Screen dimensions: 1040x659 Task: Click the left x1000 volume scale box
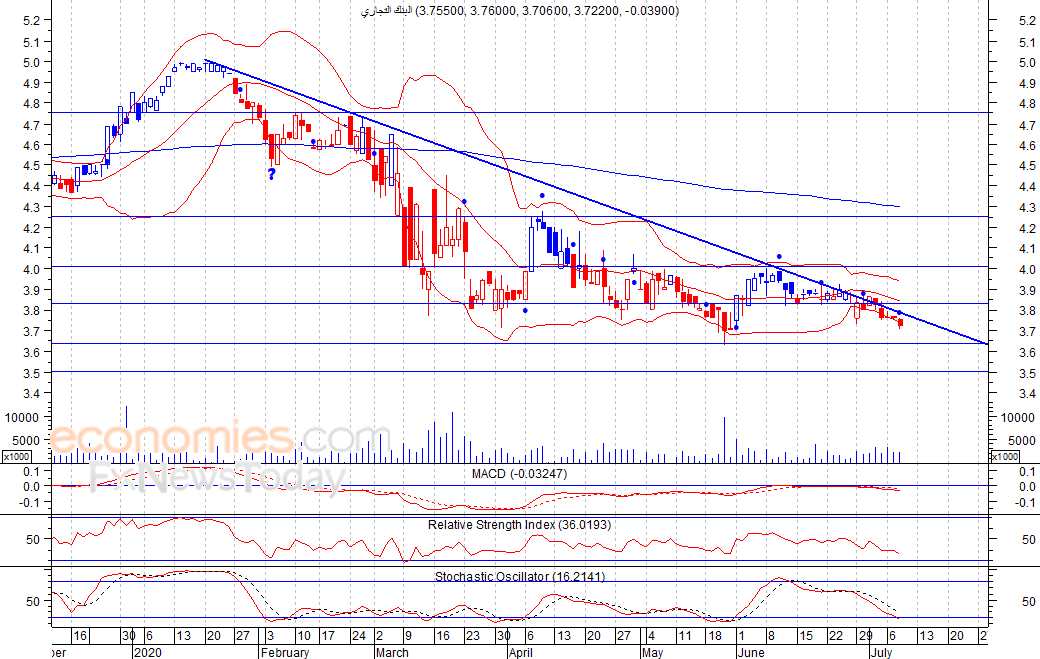tap(16, 456)
